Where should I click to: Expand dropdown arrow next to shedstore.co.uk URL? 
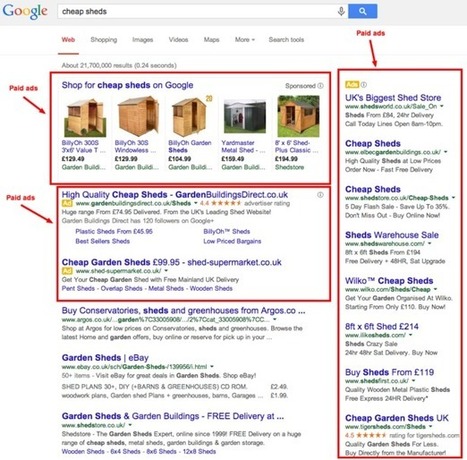(x=130, y=425)
